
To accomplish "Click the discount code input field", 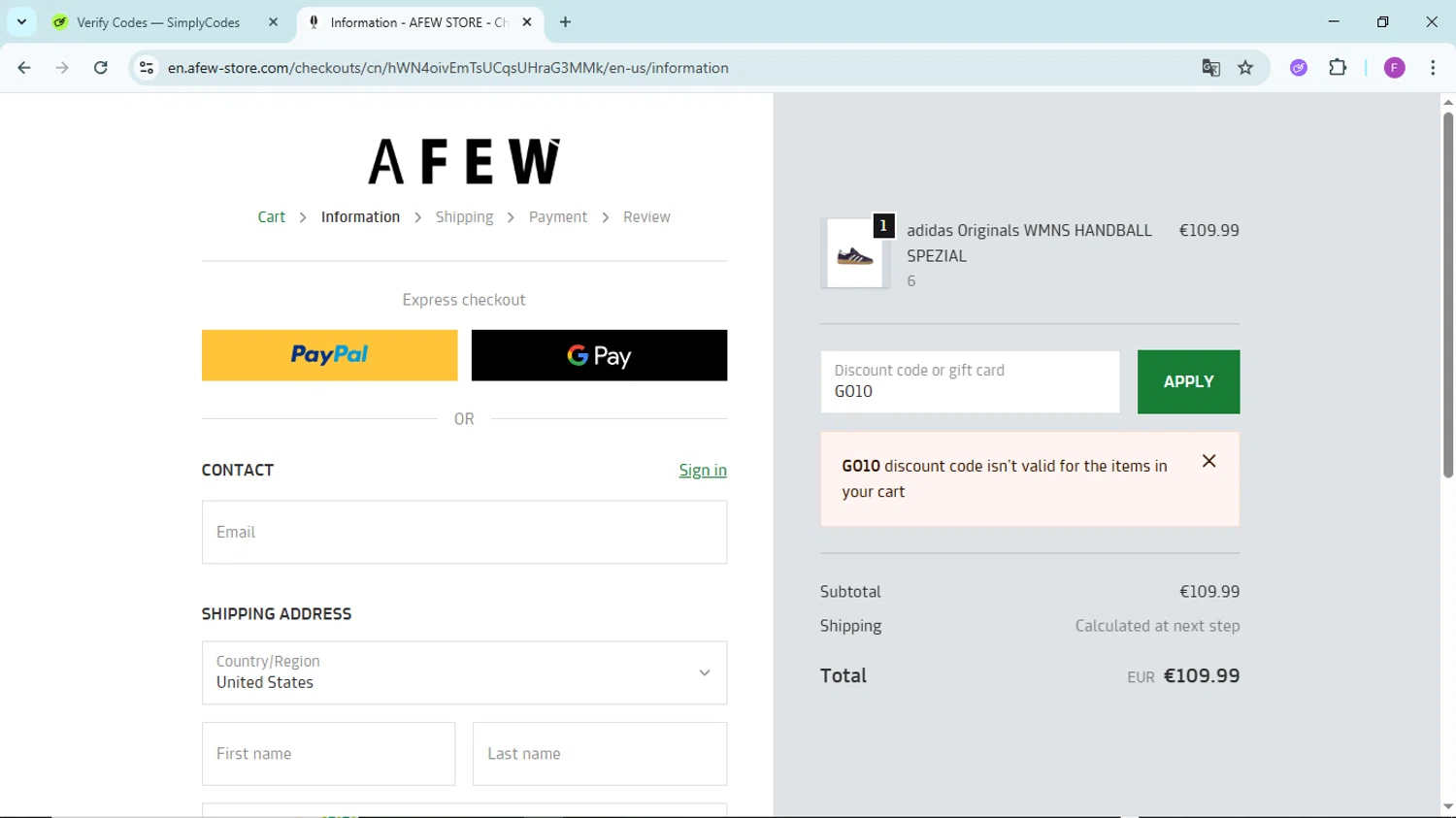I will point(970,381).
